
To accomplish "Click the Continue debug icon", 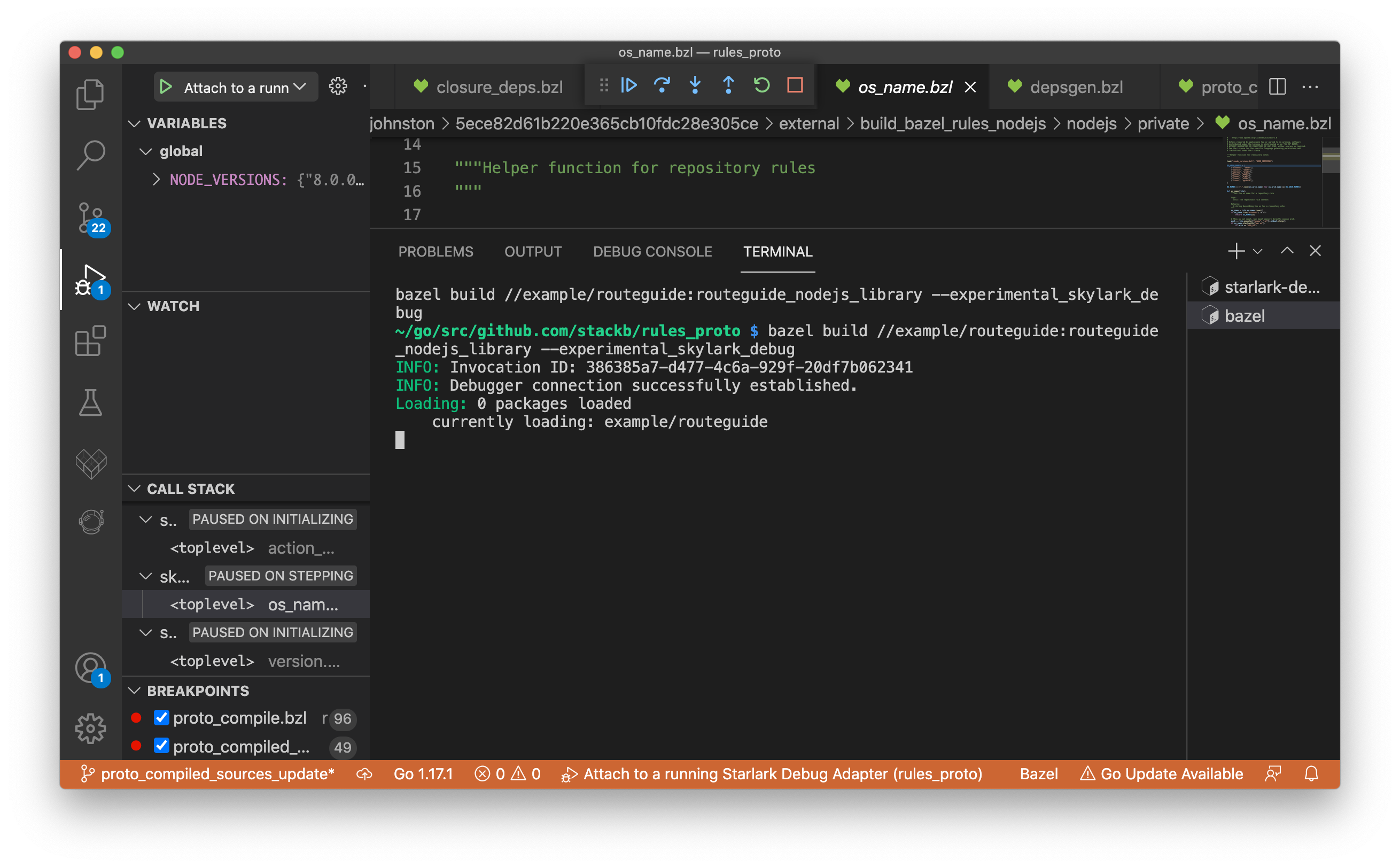I will point(629,85).
